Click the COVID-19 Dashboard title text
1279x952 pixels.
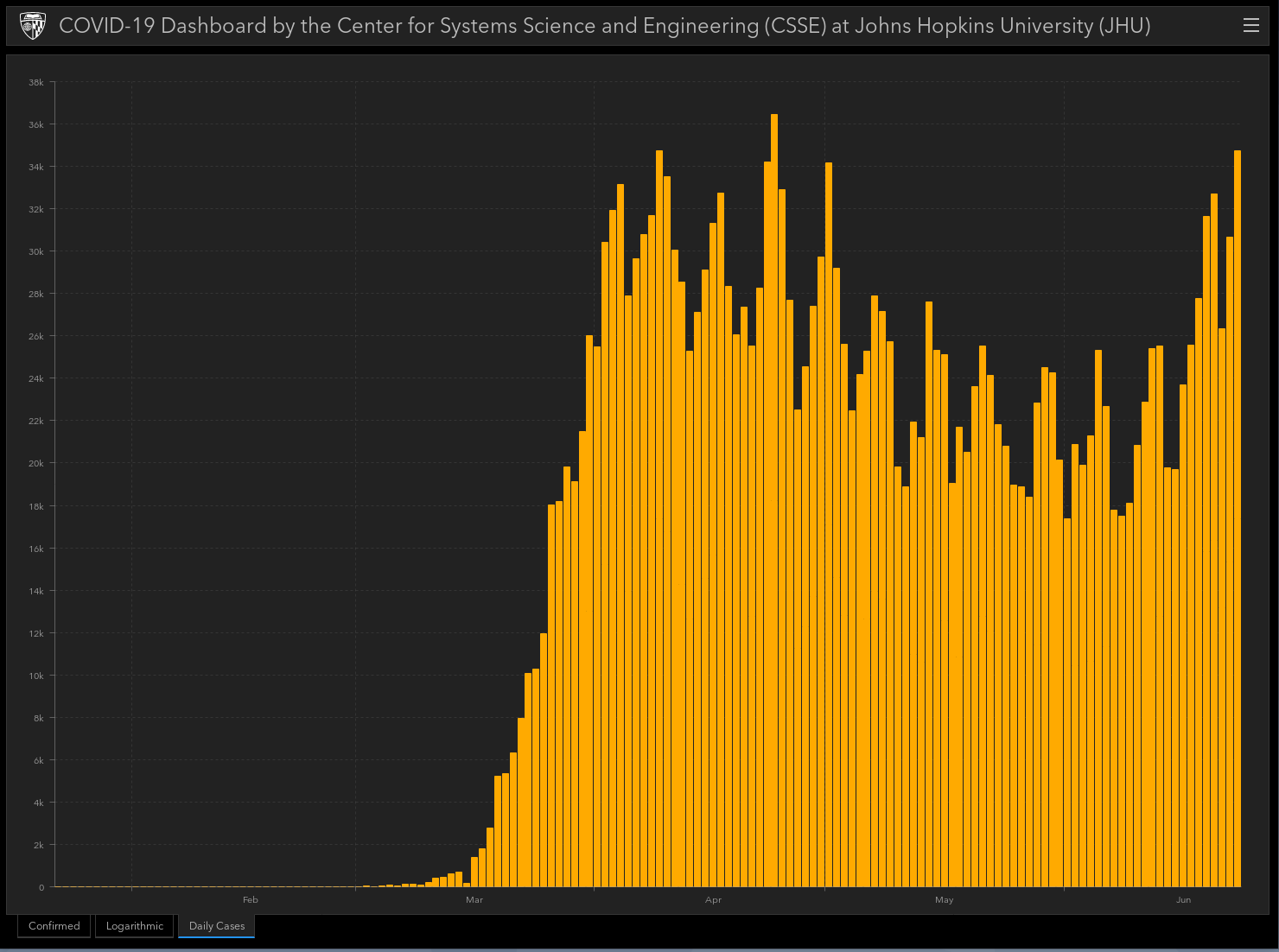point(604,26)
